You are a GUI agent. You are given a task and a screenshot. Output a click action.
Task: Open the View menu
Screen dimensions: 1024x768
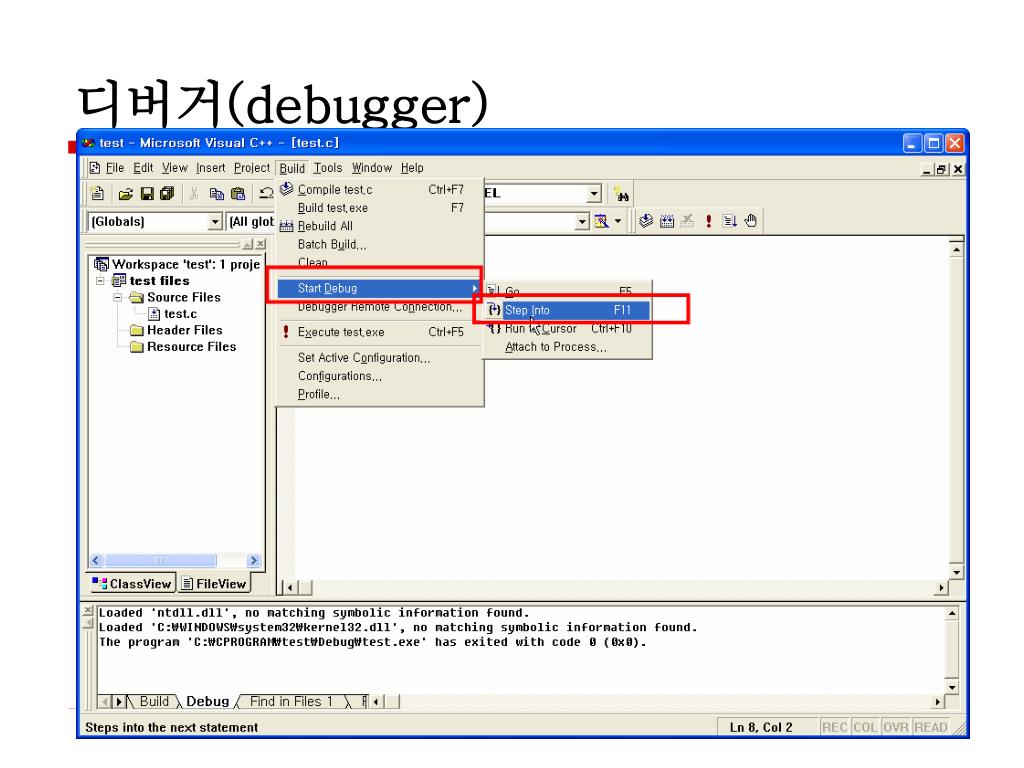click(x=174, y=168)
